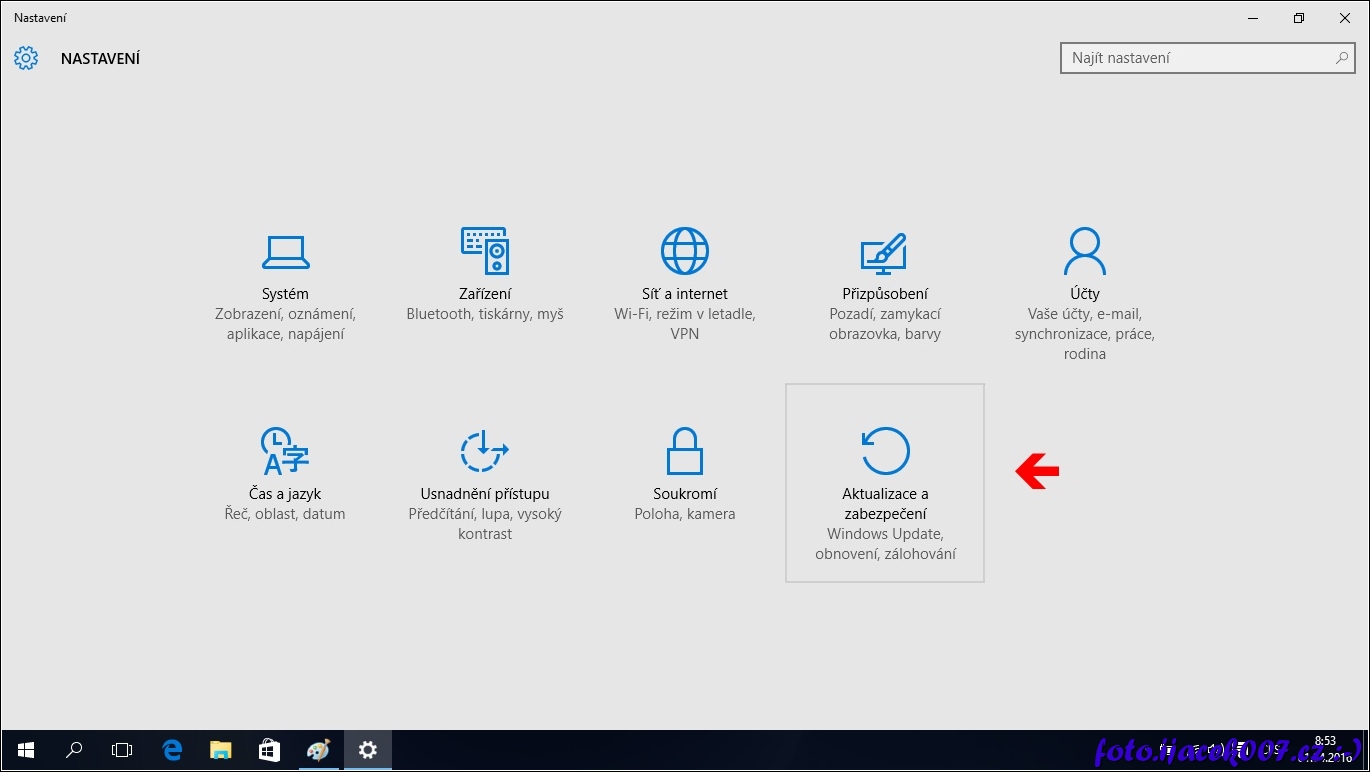Open File Explorer from the taskbar
Screen dimensions: 1370x772
point(221,750)
